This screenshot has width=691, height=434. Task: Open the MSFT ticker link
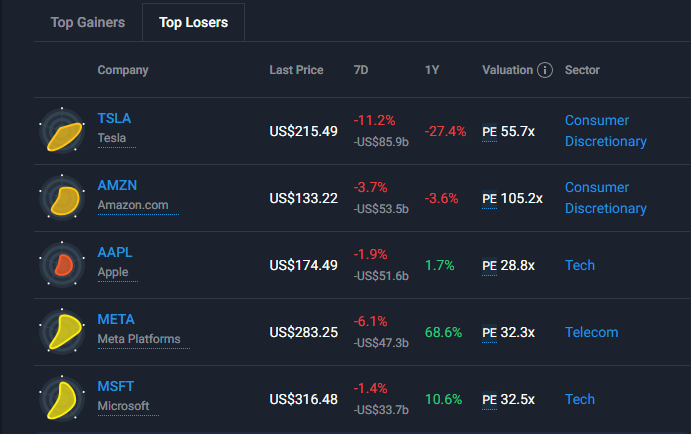[x=116, y=386]
